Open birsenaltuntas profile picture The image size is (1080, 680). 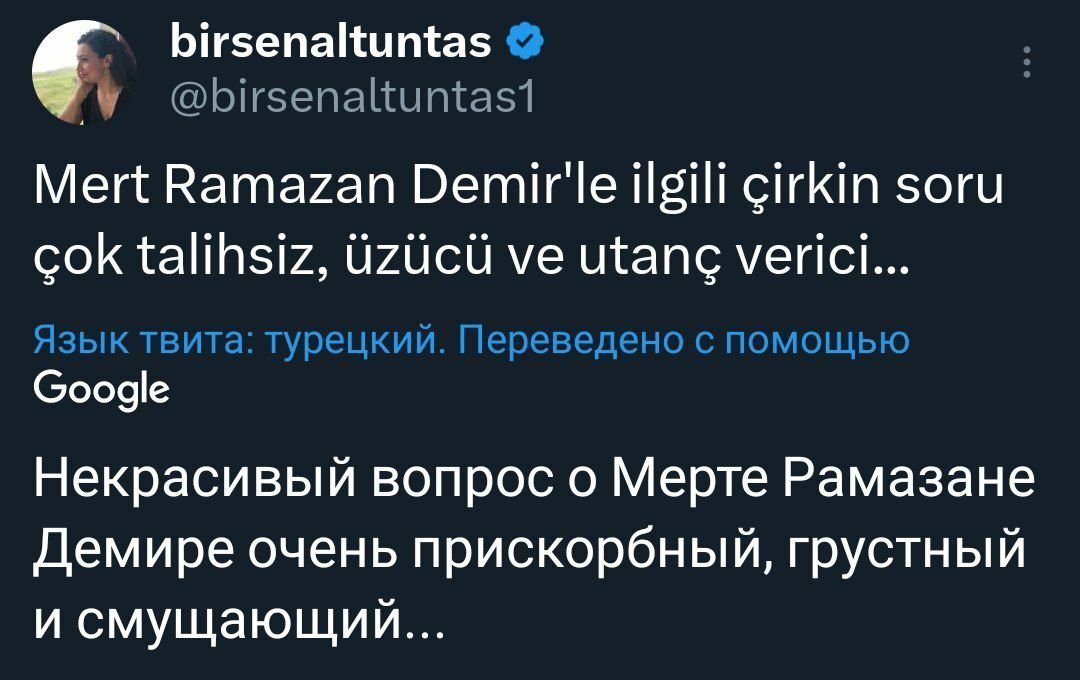point(84,74)
